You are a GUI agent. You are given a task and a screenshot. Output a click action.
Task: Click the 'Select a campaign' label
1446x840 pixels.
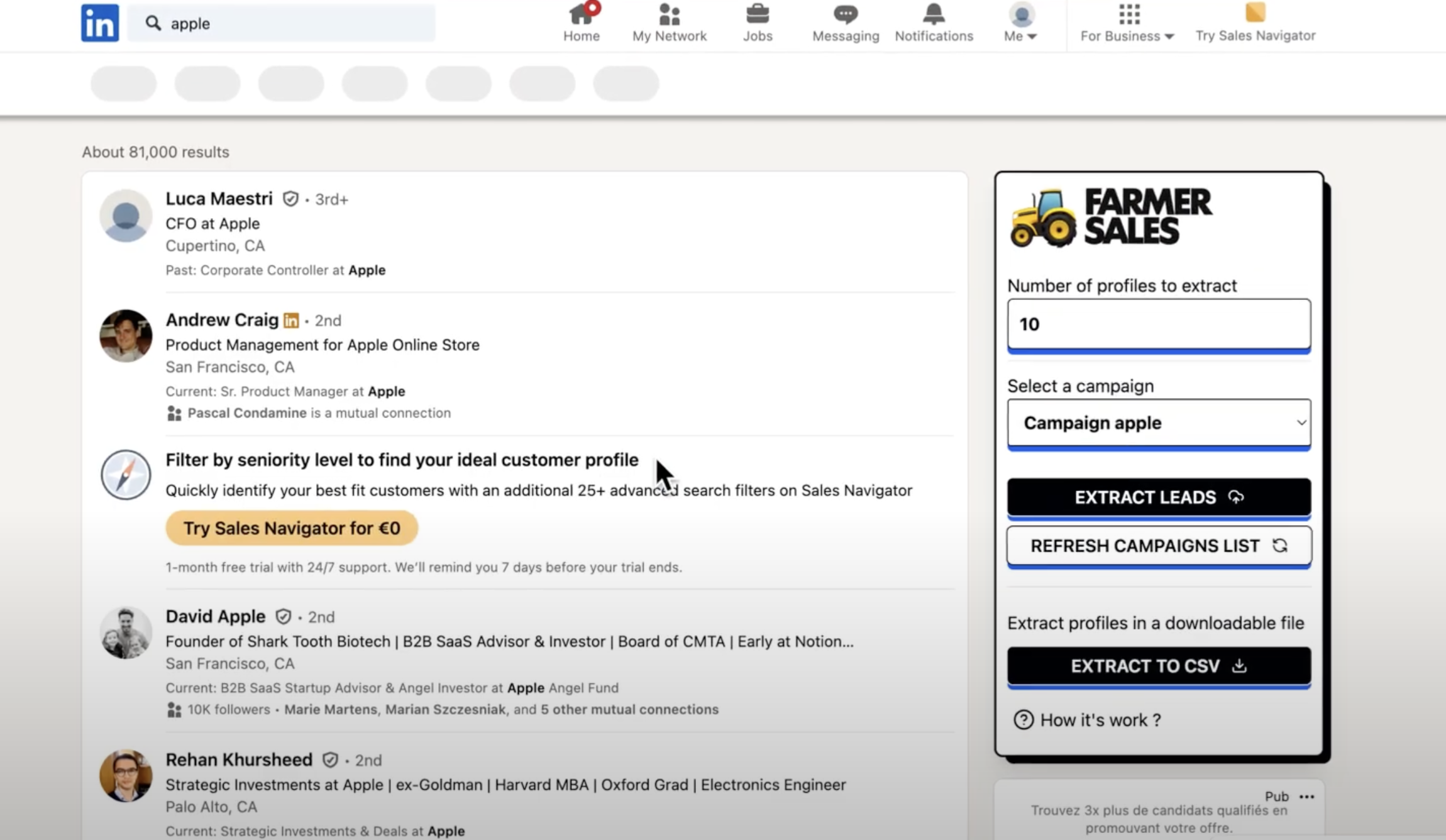click(x=1080, y=386)
